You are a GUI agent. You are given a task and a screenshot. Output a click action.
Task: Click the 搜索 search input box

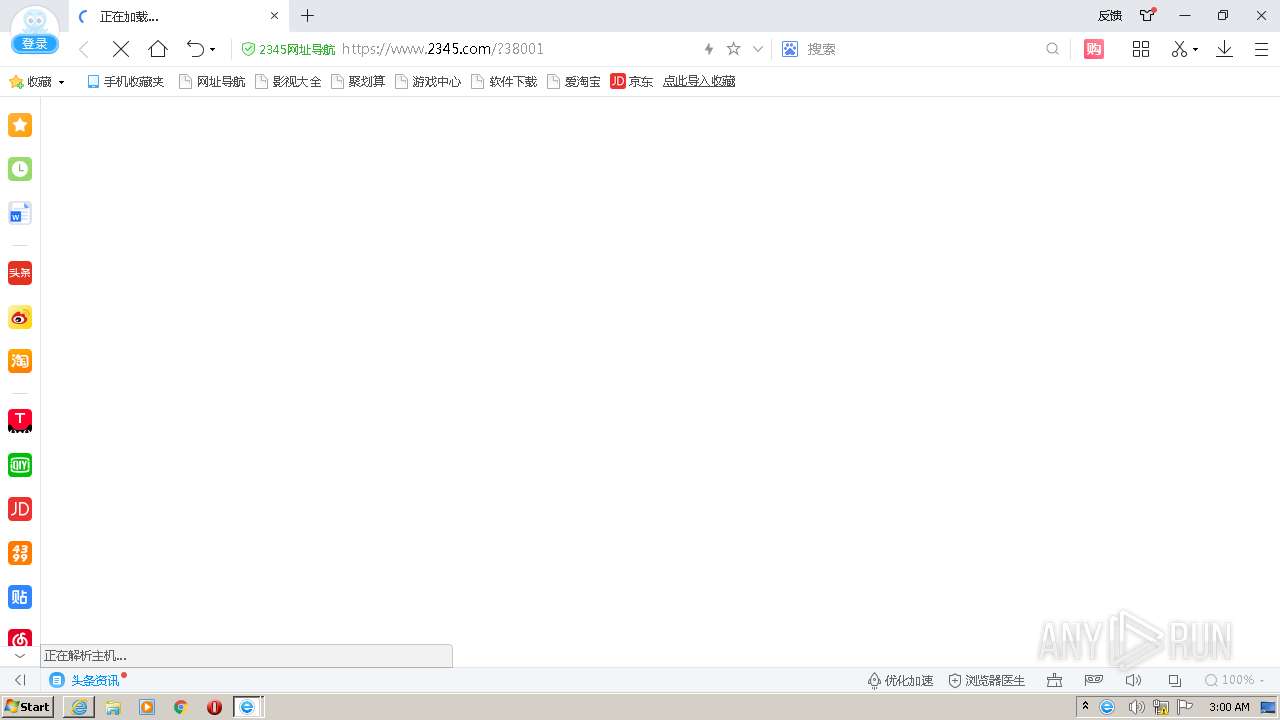(920, 49)
